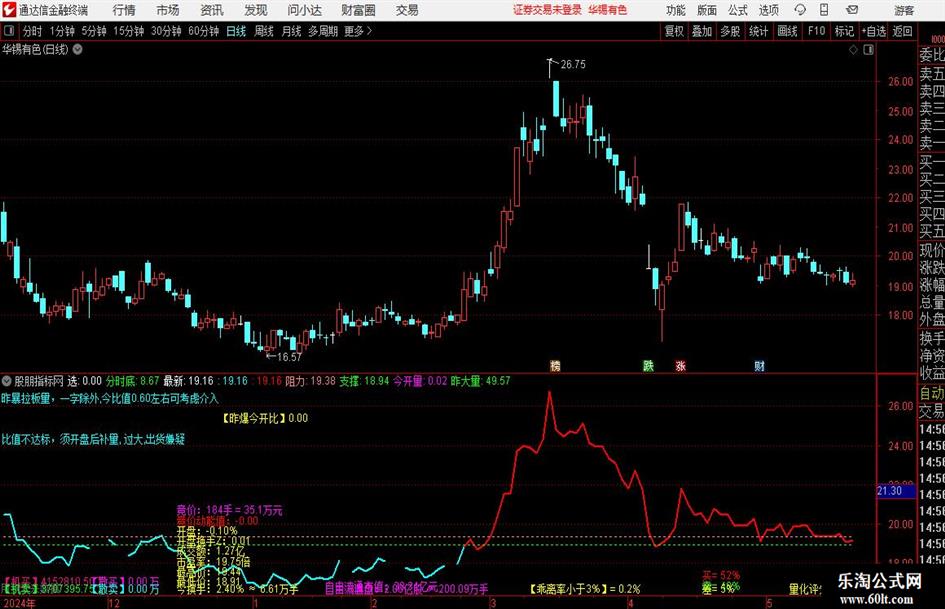Click the 华锡有色 link in title bar

[608, 10]
